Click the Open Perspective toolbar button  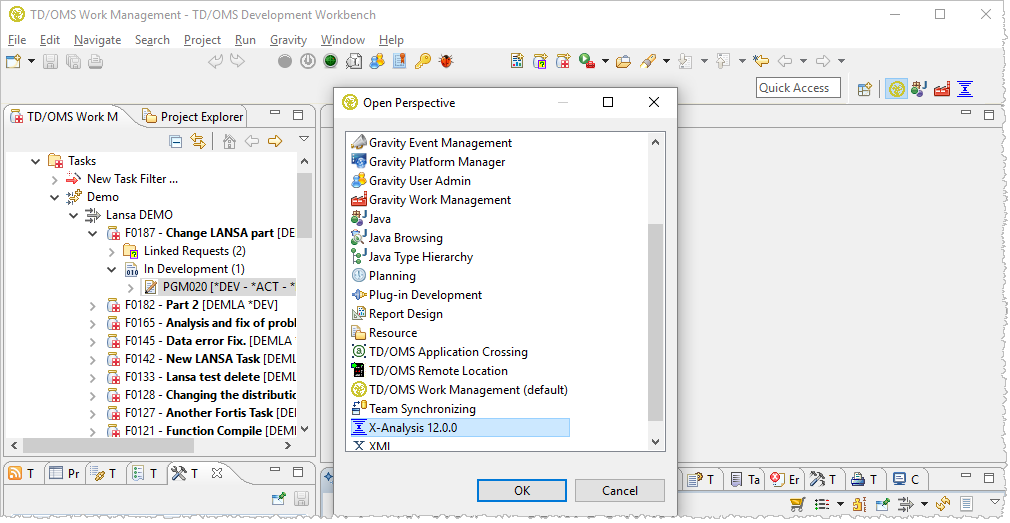[865, 89]
